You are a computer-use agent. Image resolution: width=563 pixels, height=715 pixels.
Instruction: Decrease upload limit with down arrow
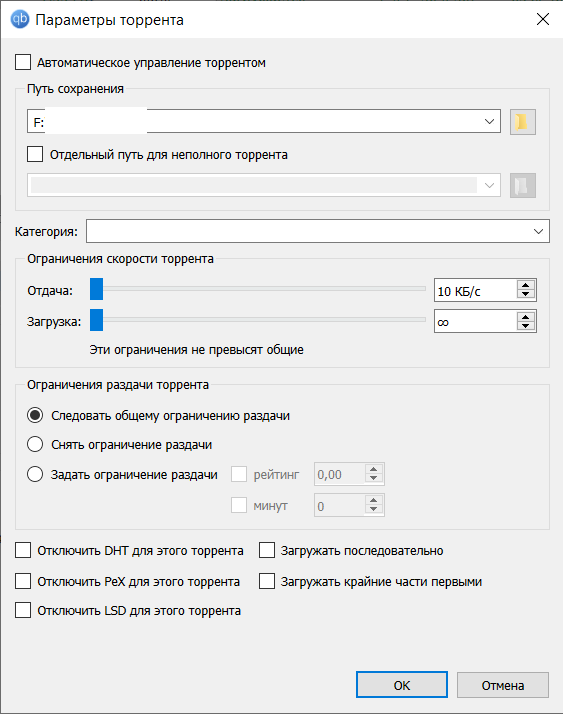[526, 295]
